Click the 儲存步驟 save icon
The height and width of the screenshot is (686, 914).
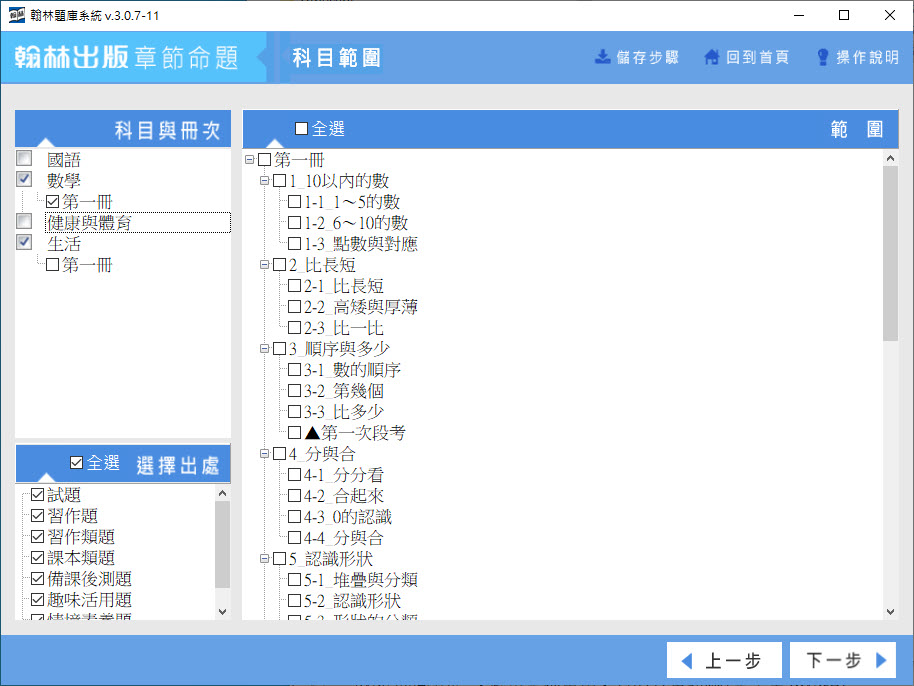pyautogui.click(x=603, y=57)
